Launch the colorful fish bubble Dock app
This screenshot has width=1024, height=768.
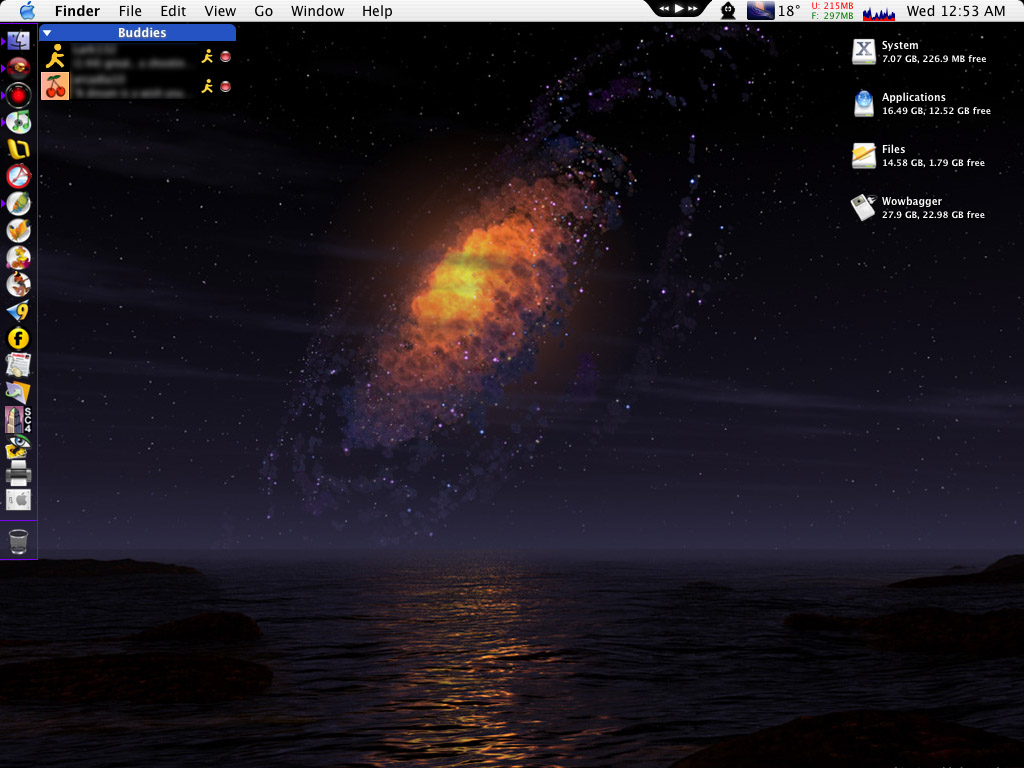tap(18, 204)
